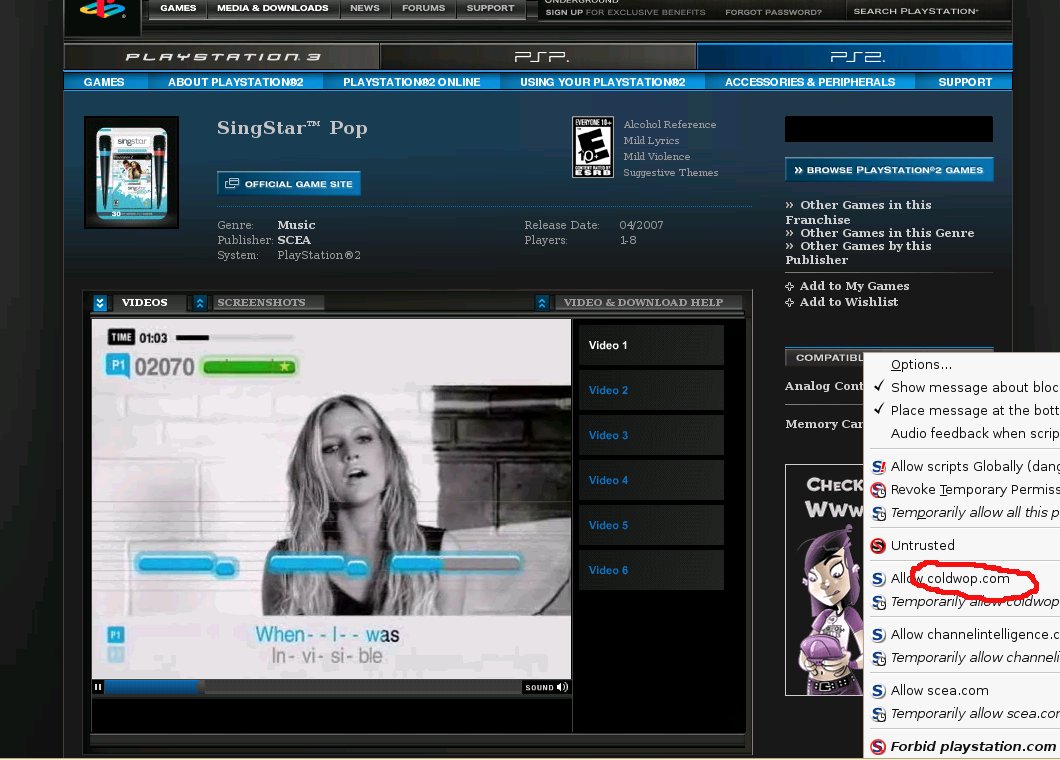1060x760 pixels.
Task: Select Video 2 from the list
Action: (x=651, y=390)
